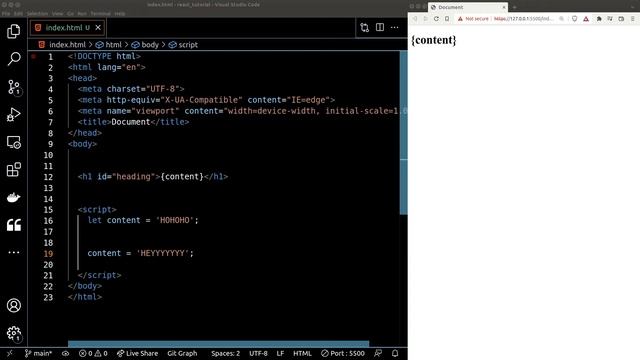Viewport: 640px width, 360px height.
Task: Click the editor vertical scrollbar
Action: click(404, 133)
